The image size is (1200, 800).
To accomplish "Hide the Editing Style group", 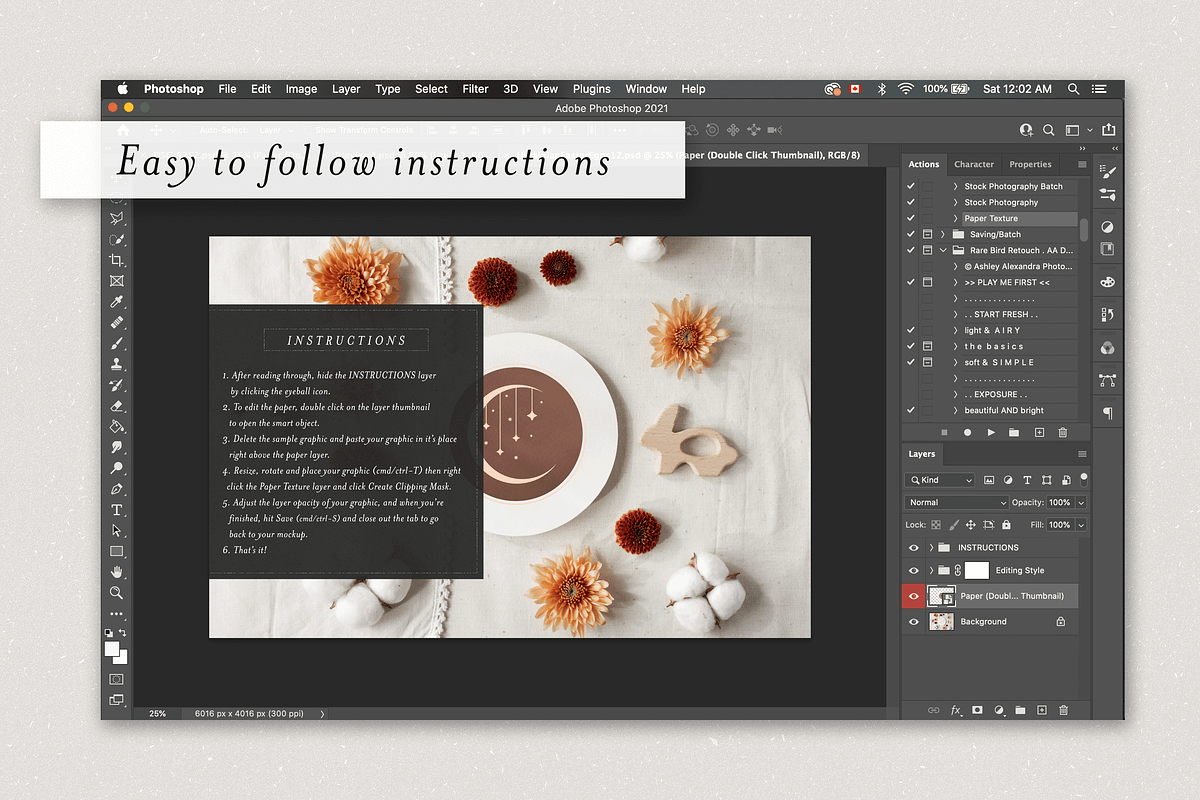I will coord(913,570).
